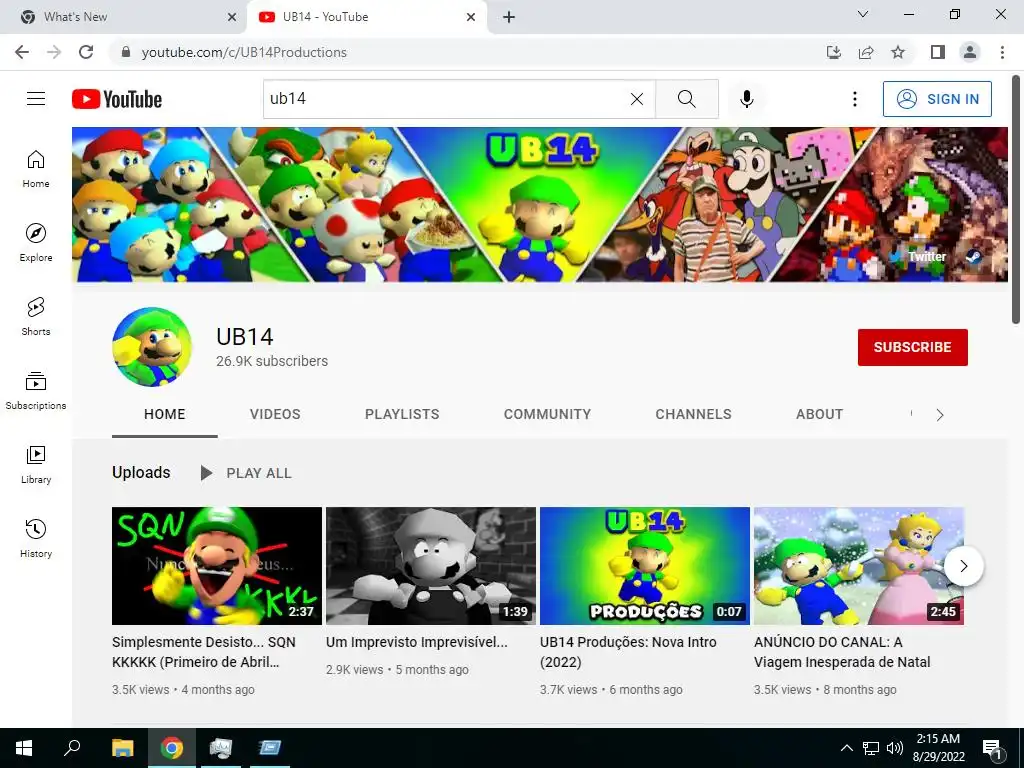This screenshot has width=1024, height=768.
Task: Clear the search box with the X icon
Action: tap(637, 99)
